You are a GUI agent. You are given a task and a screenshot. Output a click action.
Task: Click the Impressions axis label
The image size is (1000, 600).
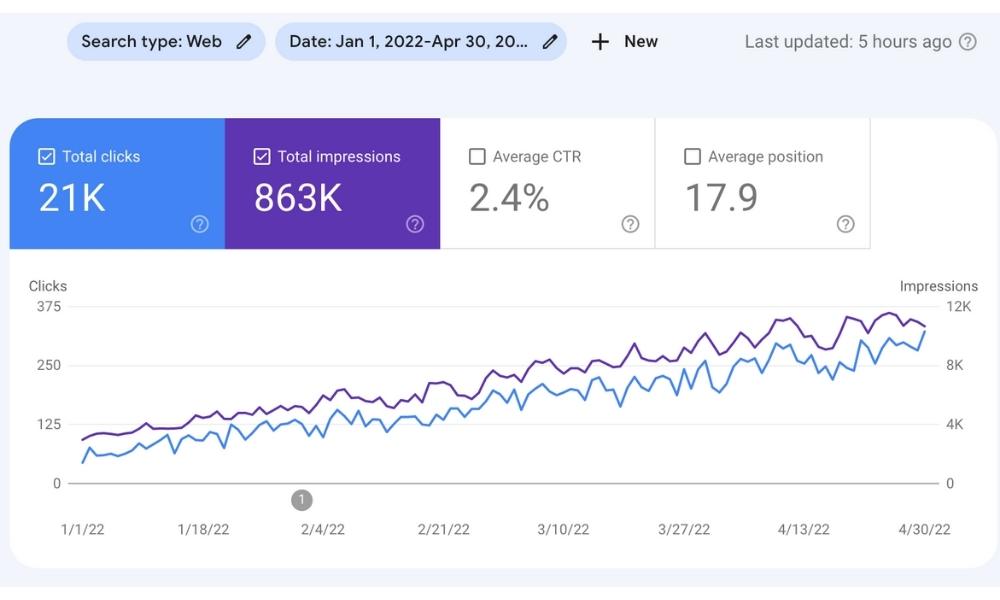[x=939, y=286]
